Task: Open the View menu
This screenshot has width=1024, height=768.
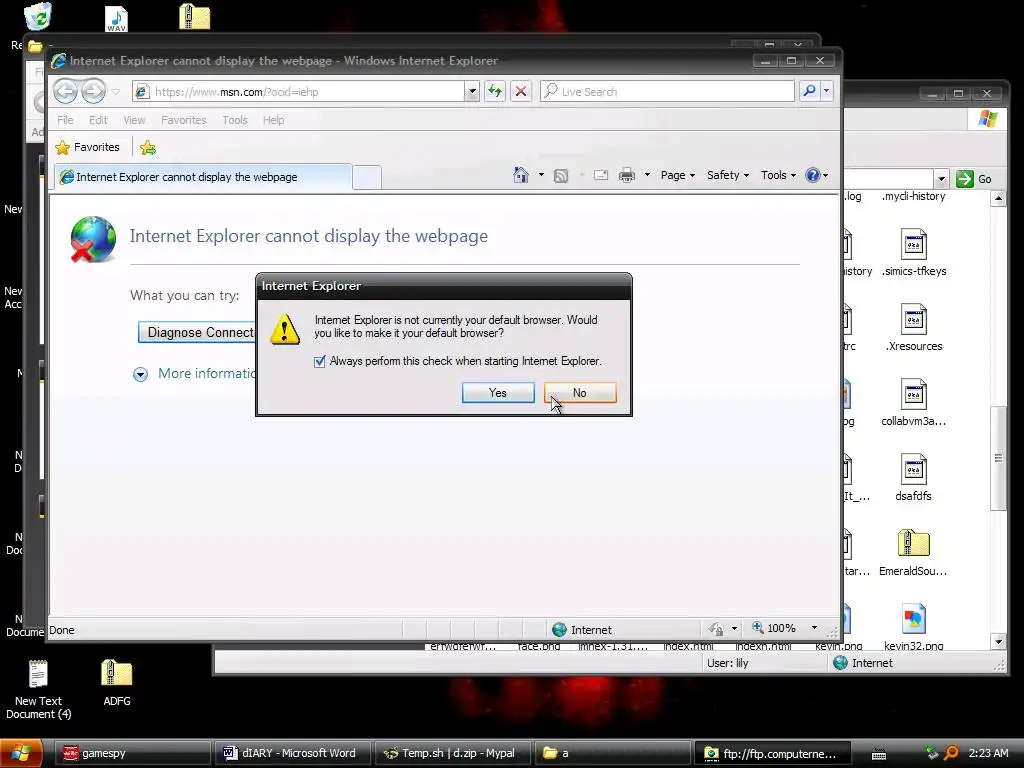Action: click(x=135, y=120)
